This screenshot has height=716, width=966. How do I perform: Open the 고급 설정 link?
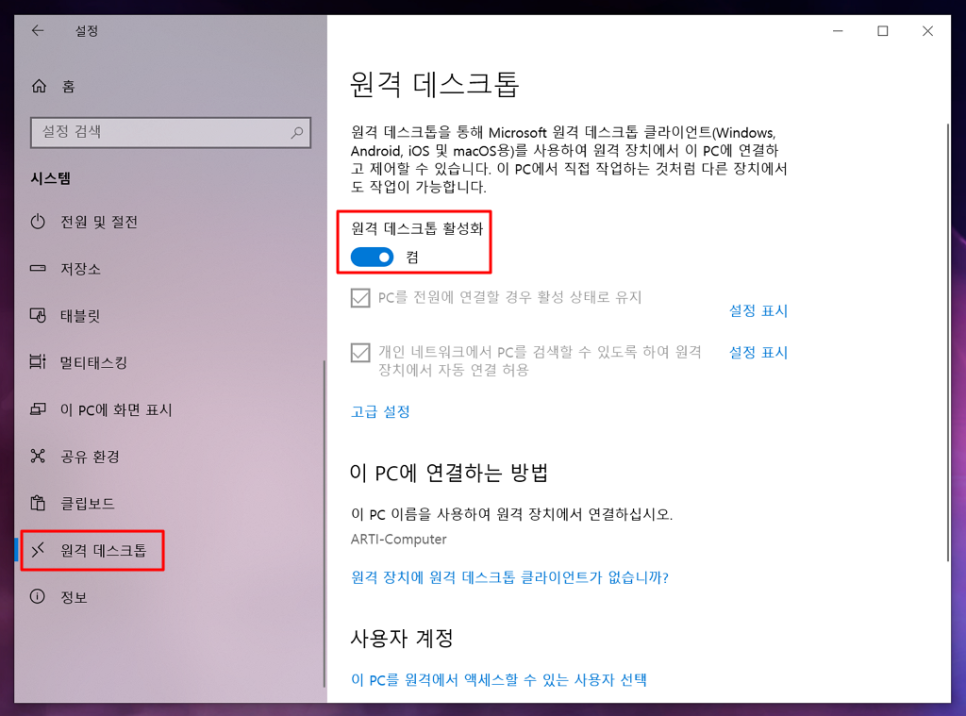click(380, 412)
